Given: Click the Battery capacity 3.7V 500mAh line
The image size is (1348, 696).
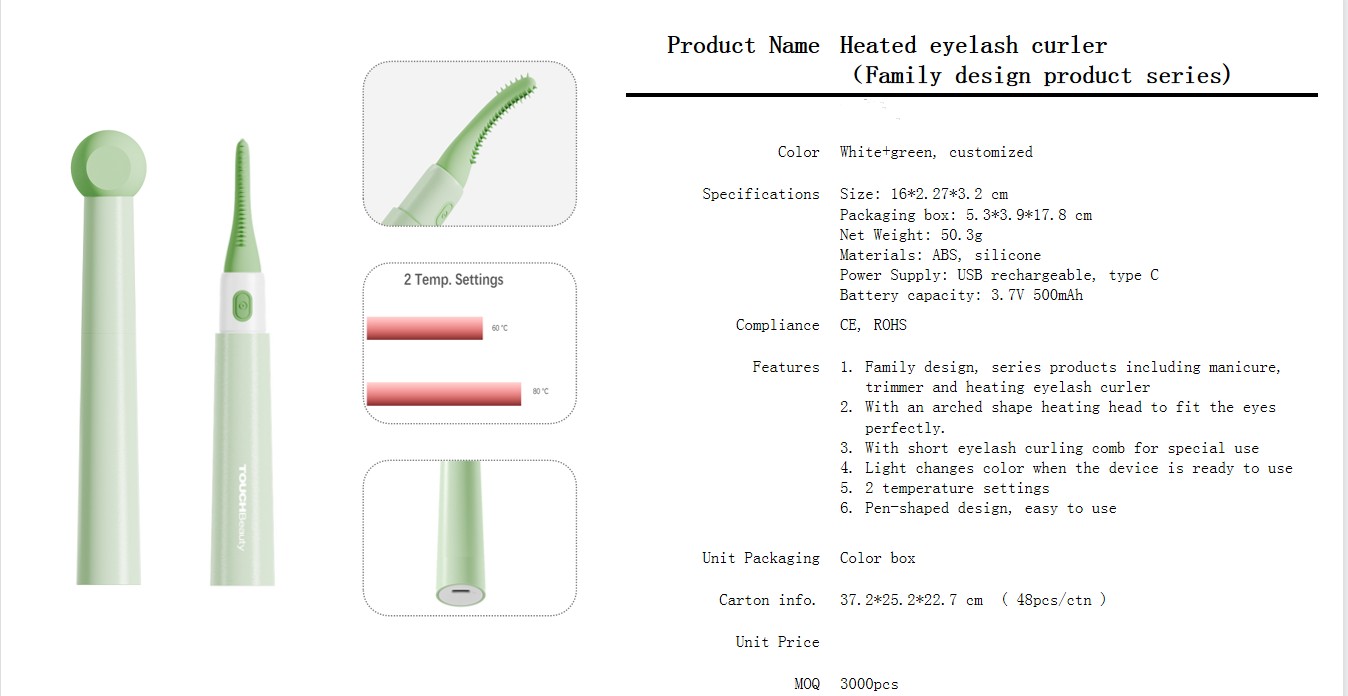Looking at the screenshot, I should click(x=961, y=295).
